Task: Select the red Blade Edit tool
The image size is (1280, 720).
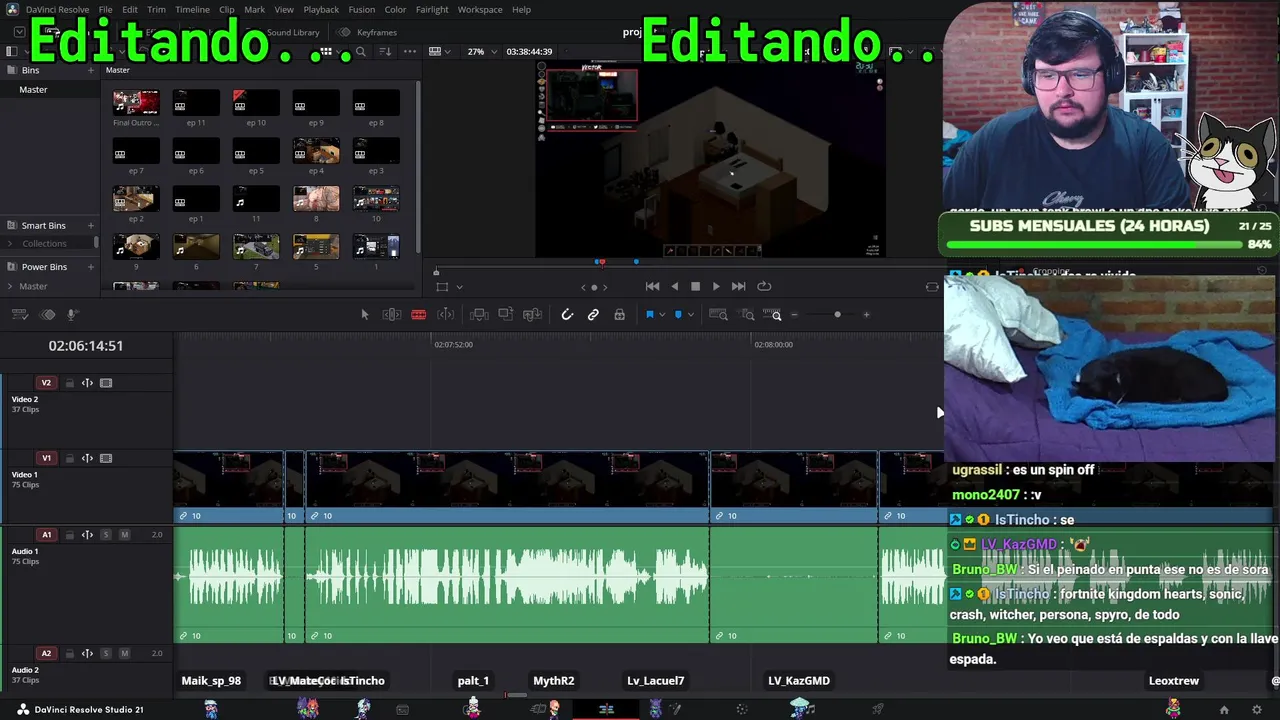Action: point(418,315)
